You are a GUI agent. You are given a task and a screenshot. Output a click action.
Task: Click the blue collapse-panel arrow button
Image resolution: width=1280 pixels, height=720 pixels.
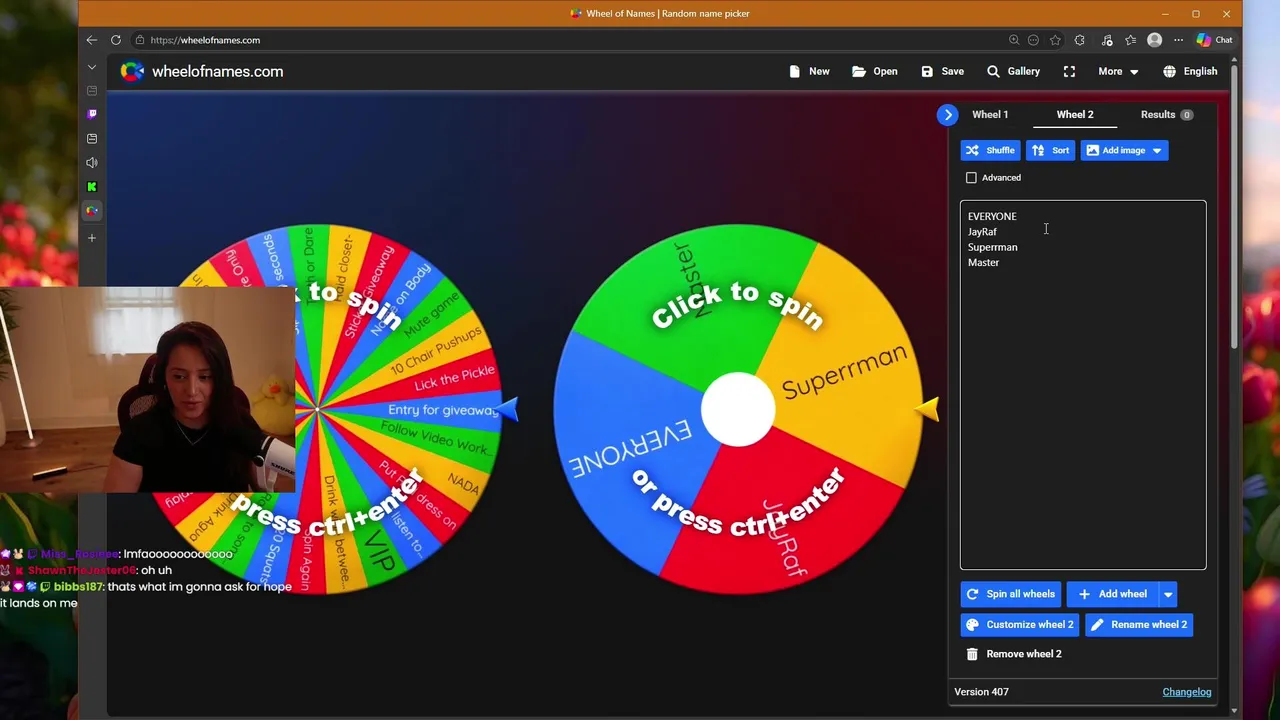948,115
